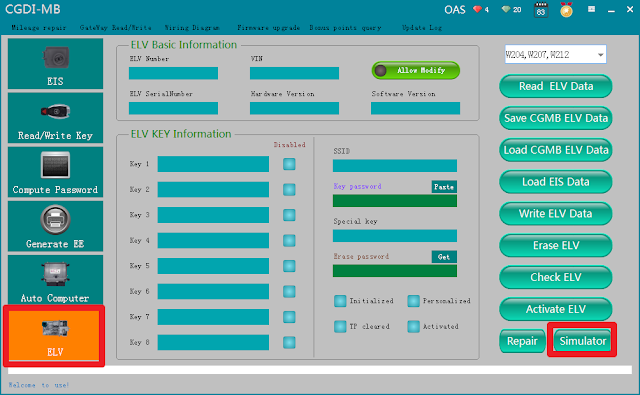The height and width of the screenshot is (395, 640).
Task: Check Disabled box for Key 2
Action: tap(289, 190)
